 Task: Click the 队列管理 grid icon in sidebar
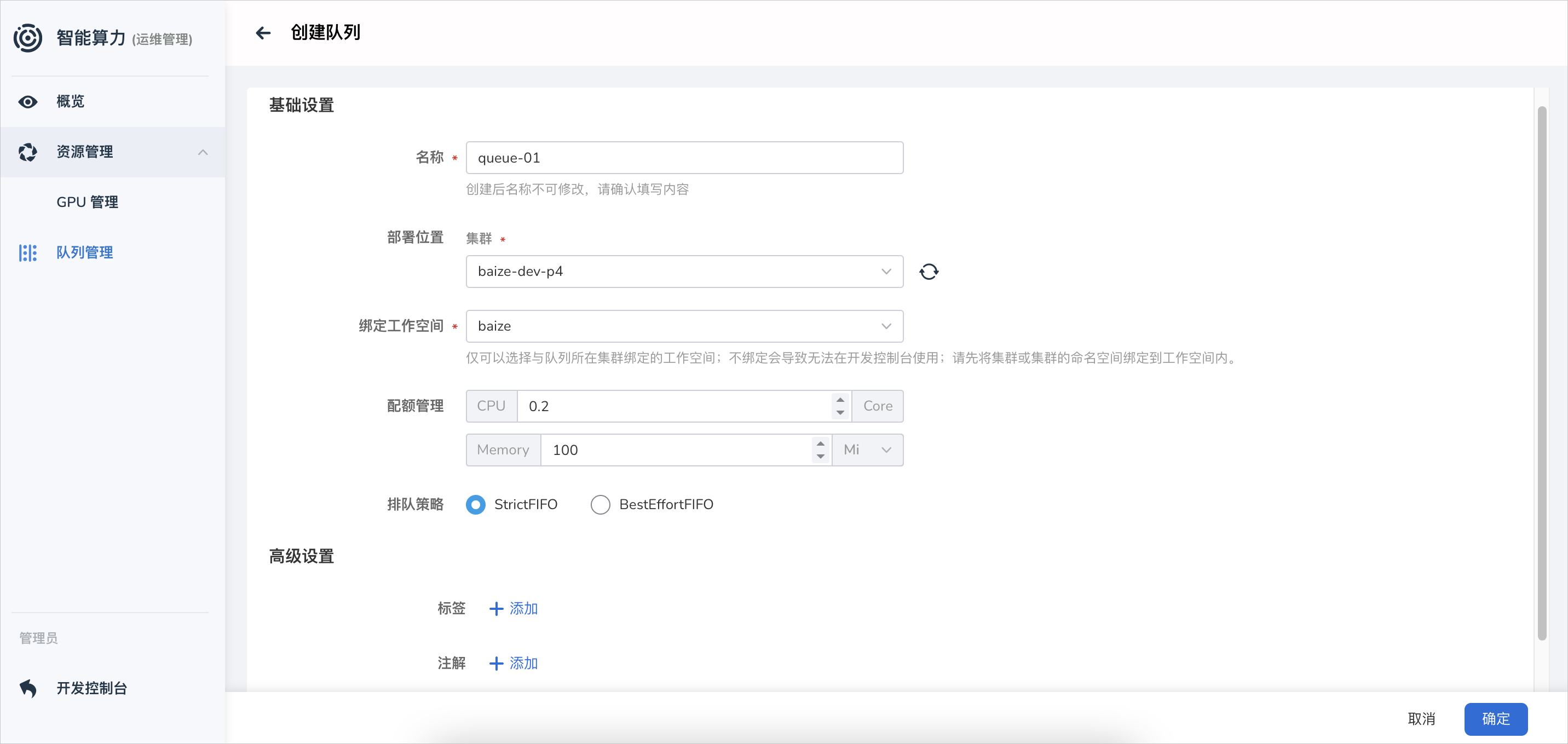click(27, 252)
